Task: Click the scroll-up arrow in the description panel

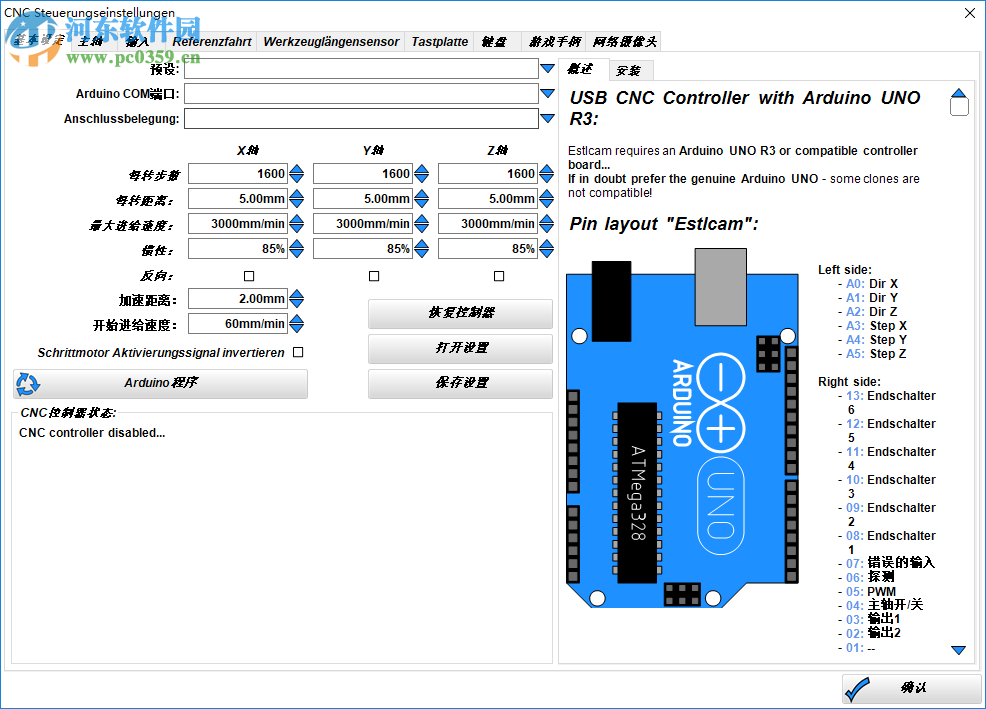Action: pos(959,90)
